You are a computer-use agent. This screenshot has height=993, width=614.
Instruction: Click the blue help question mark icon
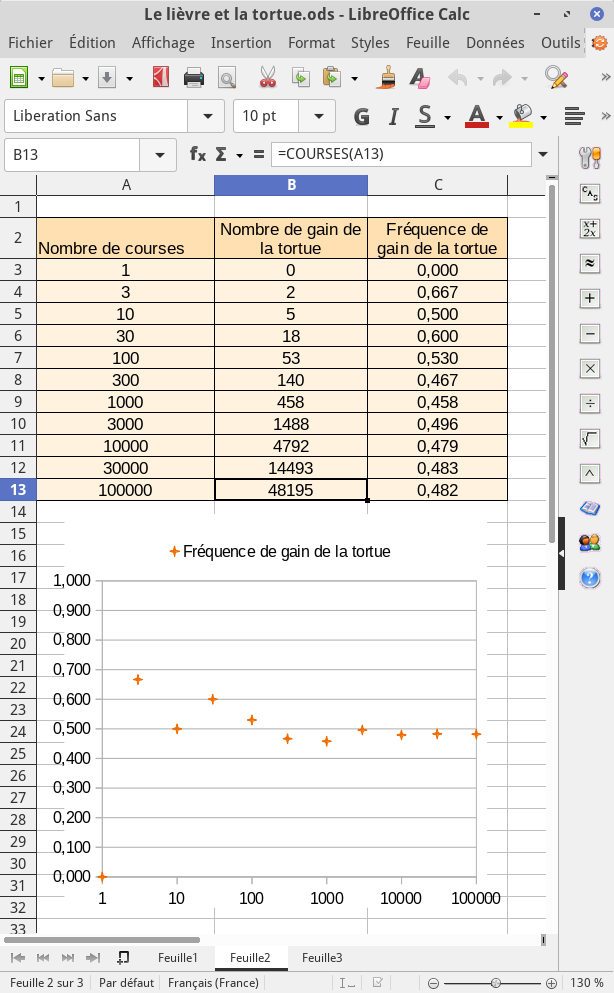590,578
